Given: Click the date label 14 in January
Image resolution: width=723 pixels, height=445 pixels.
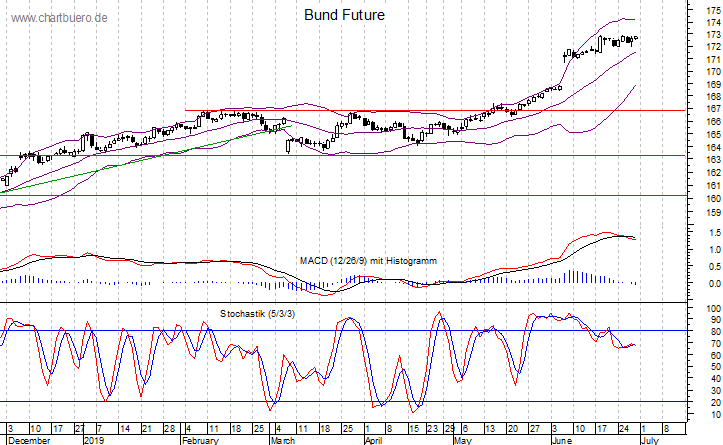Looking at the screenshot, I should coord(125,429).
